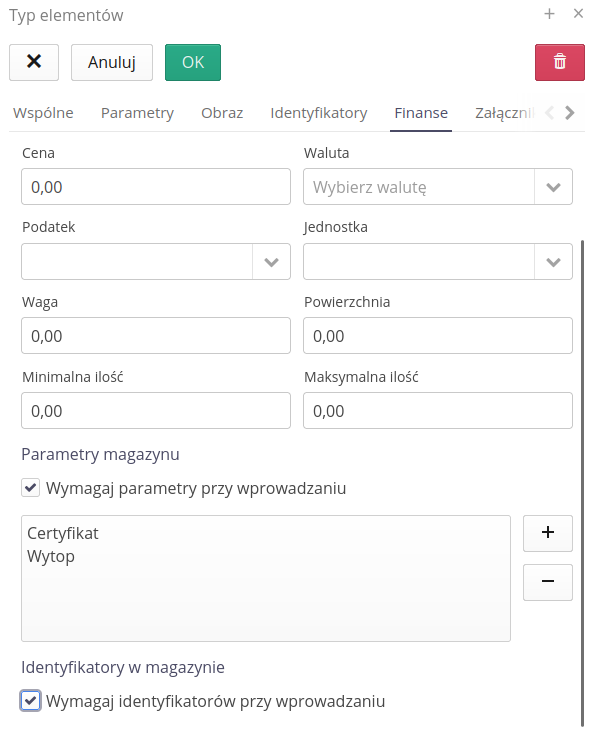This screenshot has width=592, height=734.
Task: Add a warehouse parameter with the plus button
Action: click(548, 533)
